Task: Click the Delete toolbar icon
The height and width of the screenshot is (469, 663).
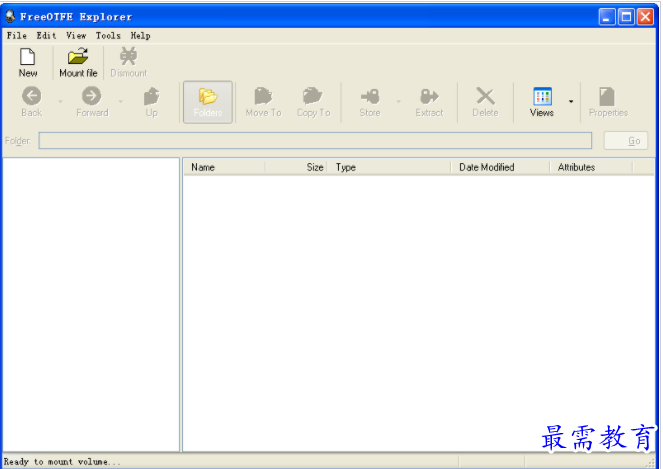Action: (x=485, y=96)
